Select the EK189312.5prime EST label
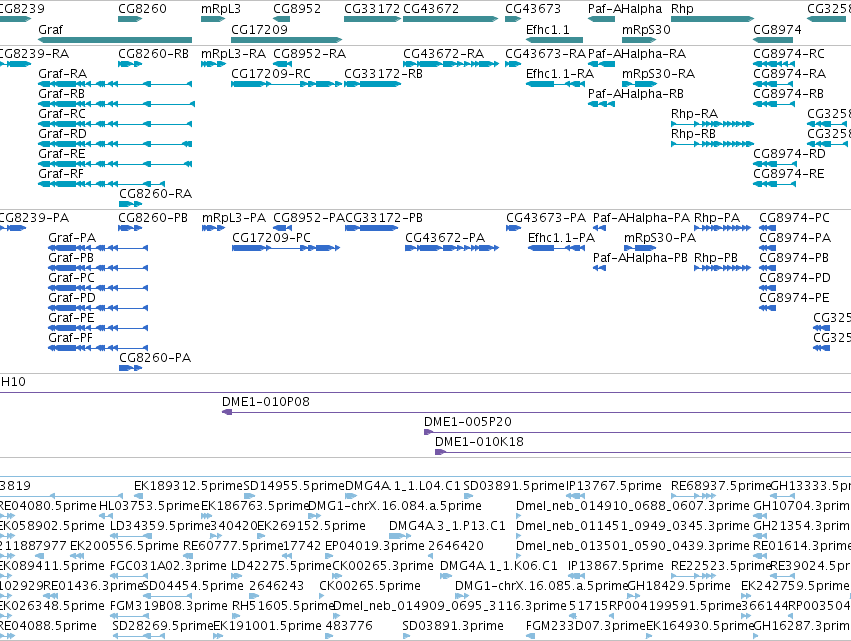The width and height of the screenshot is (851, 641). pos(188,486)
